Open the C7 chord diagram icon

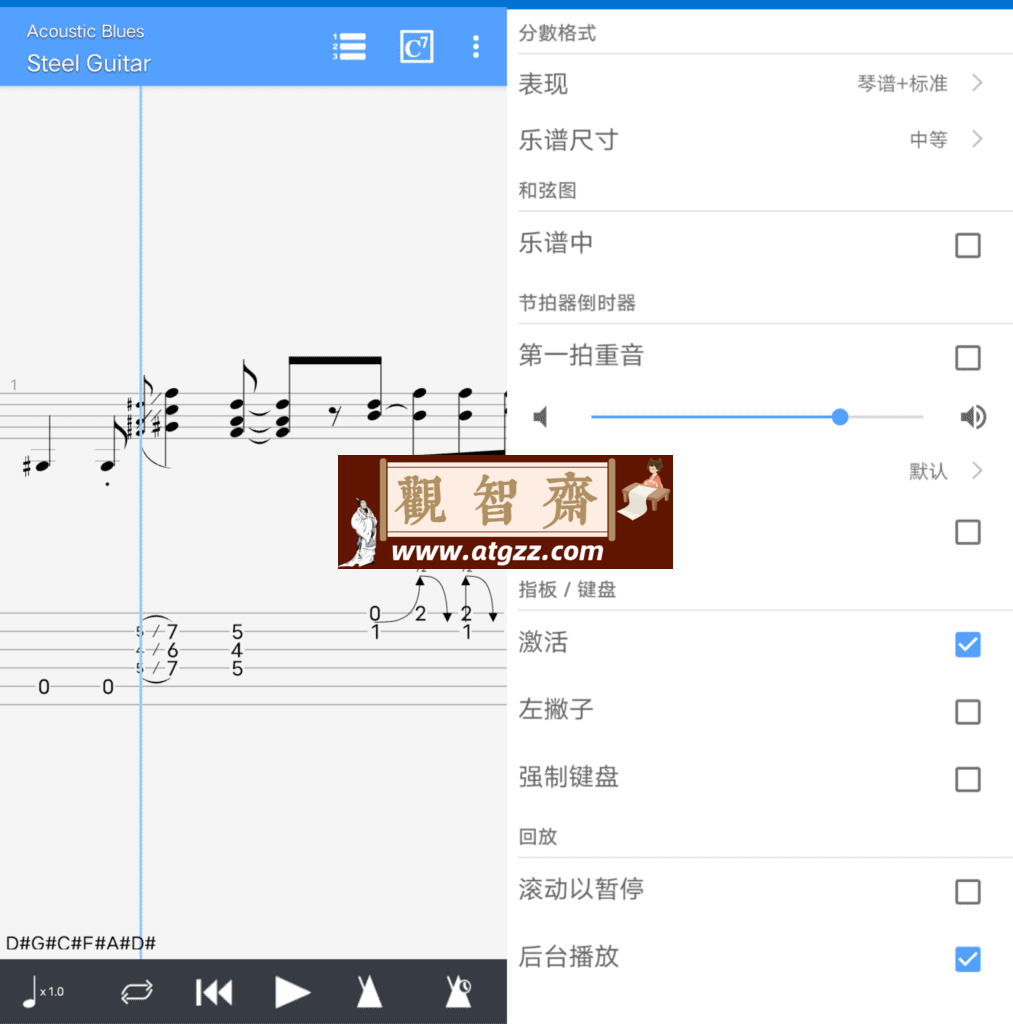coord(417,47)
